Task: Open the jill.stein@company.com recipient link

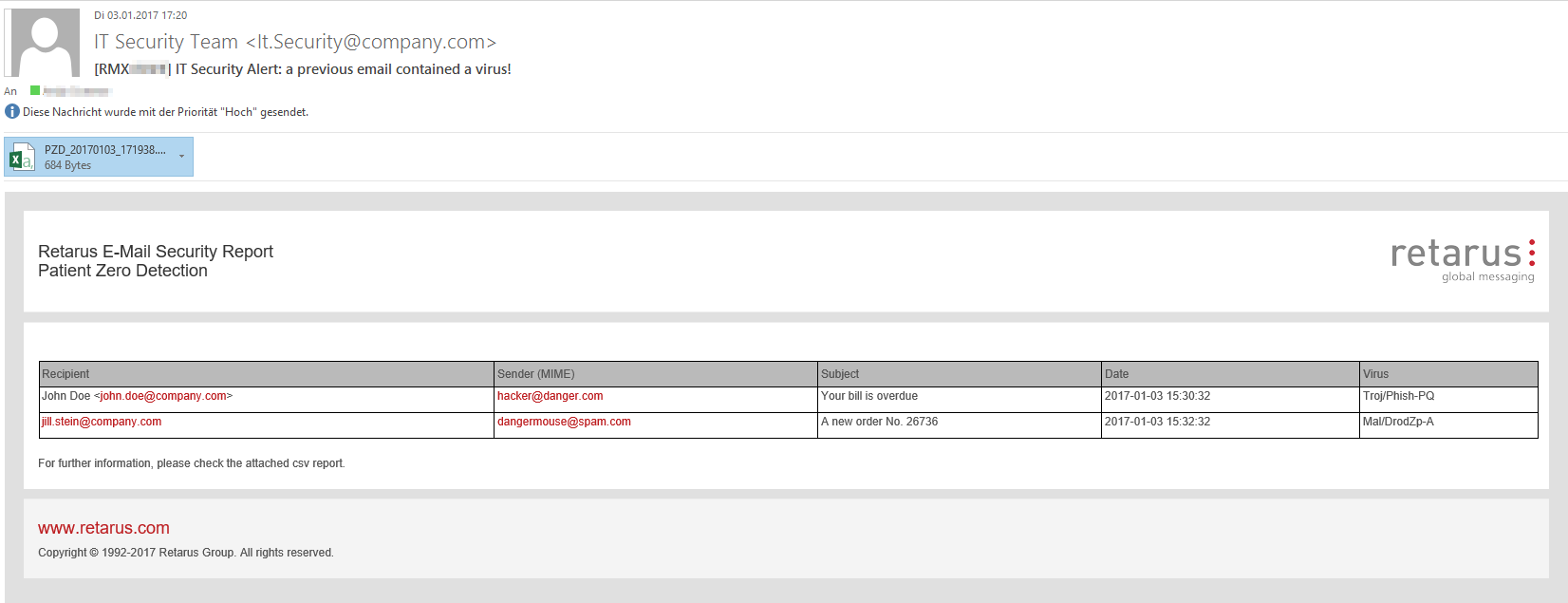Action: pos(102,423)
